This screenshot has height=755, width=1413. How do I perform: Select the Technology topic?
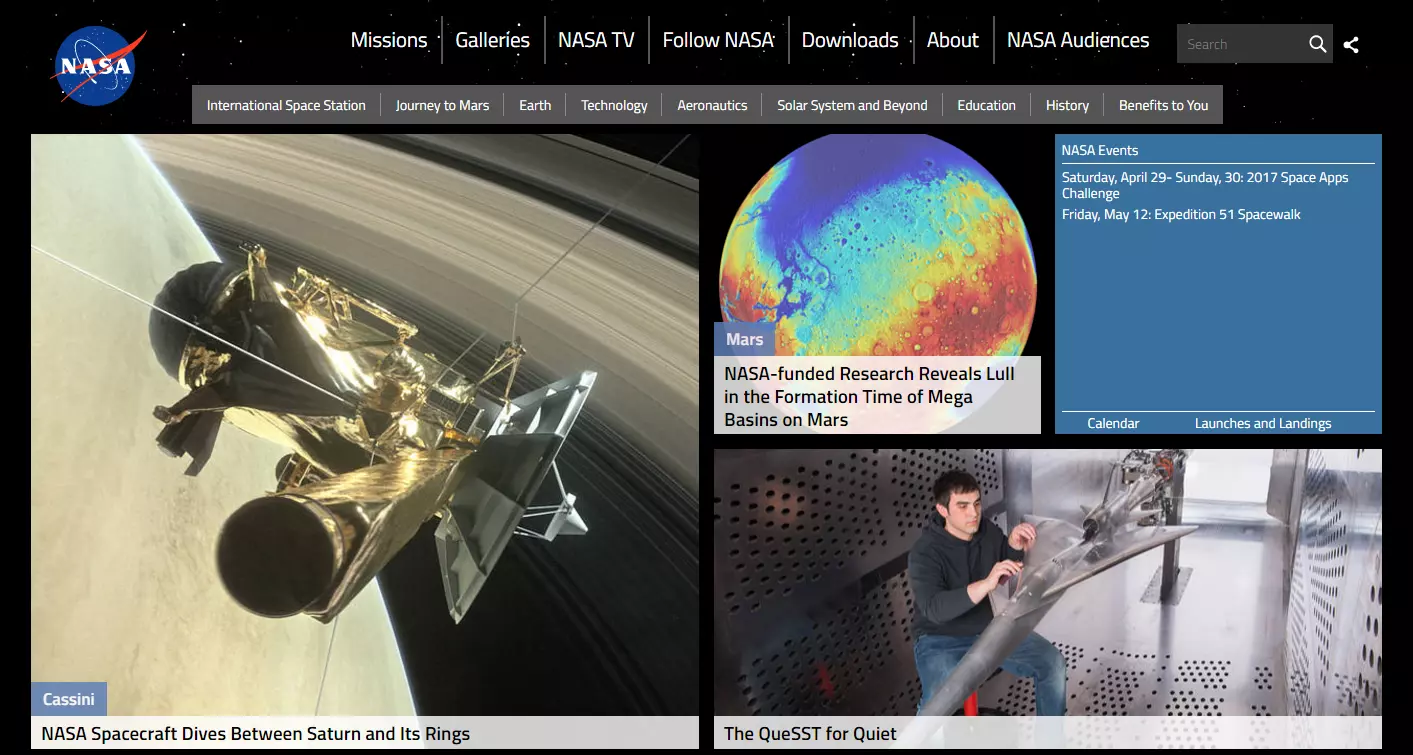(x=614, y=105)
